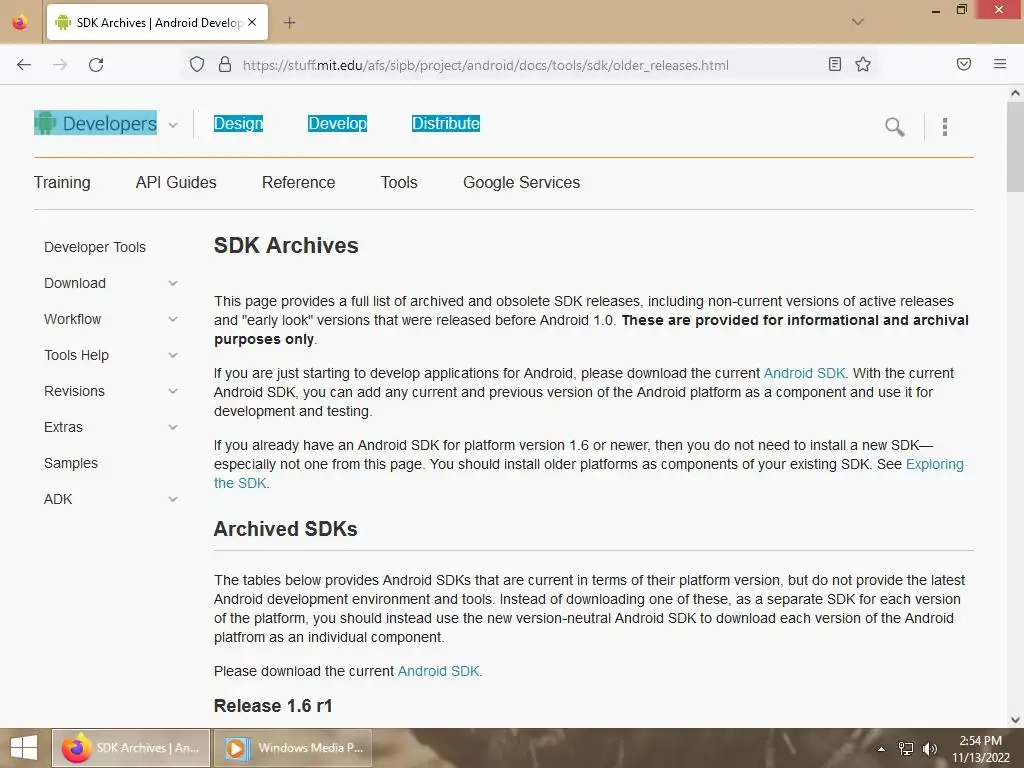
Task: Open the Windows Start button
Action: [x=24, y=748]
